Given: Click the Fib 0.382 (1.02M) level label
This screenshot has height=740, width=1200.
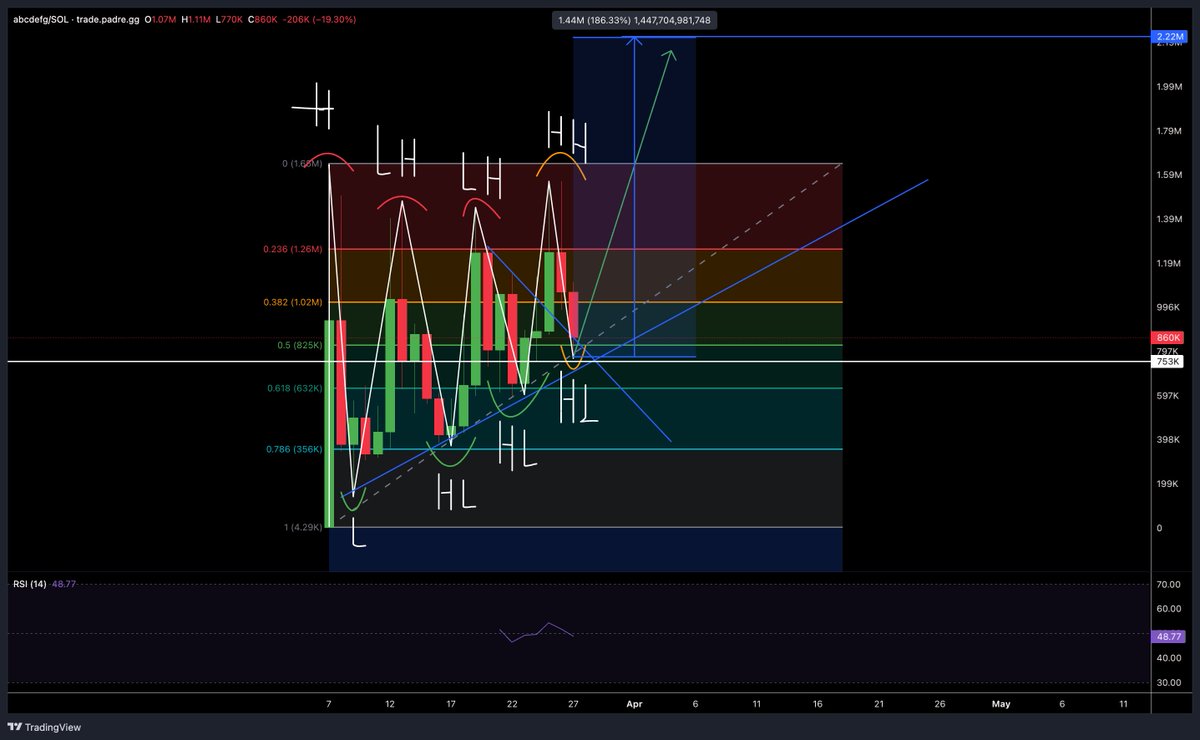Looking at the screenshot, I should tap(292, 302).
